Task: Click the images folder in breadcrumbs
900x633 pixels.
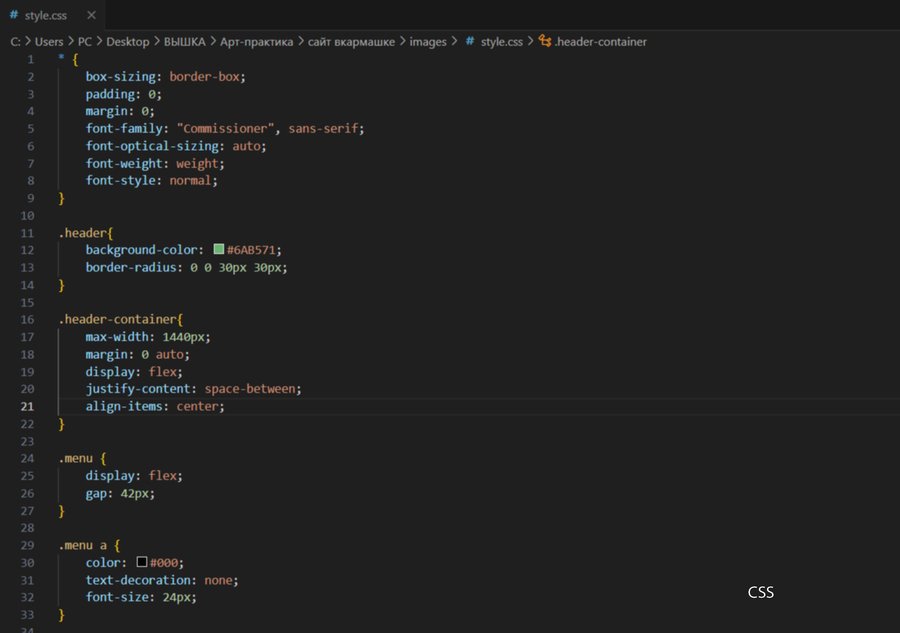Action: point(428,42)
